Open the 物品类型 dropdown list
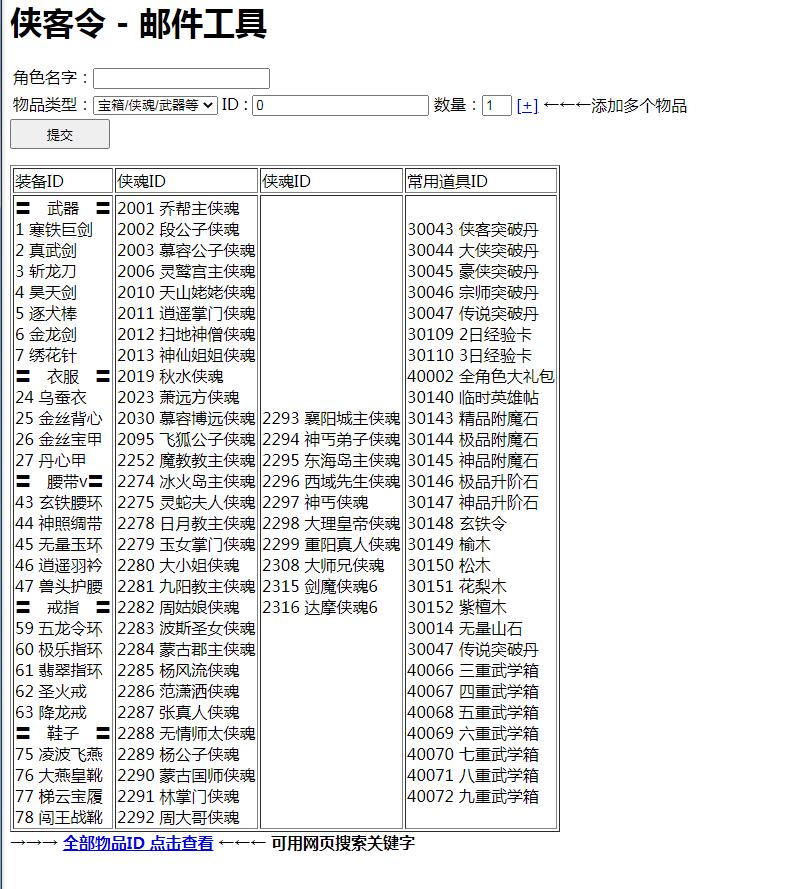Image resolution: width=798 pixels, height=889 pixels. [155, 105]
